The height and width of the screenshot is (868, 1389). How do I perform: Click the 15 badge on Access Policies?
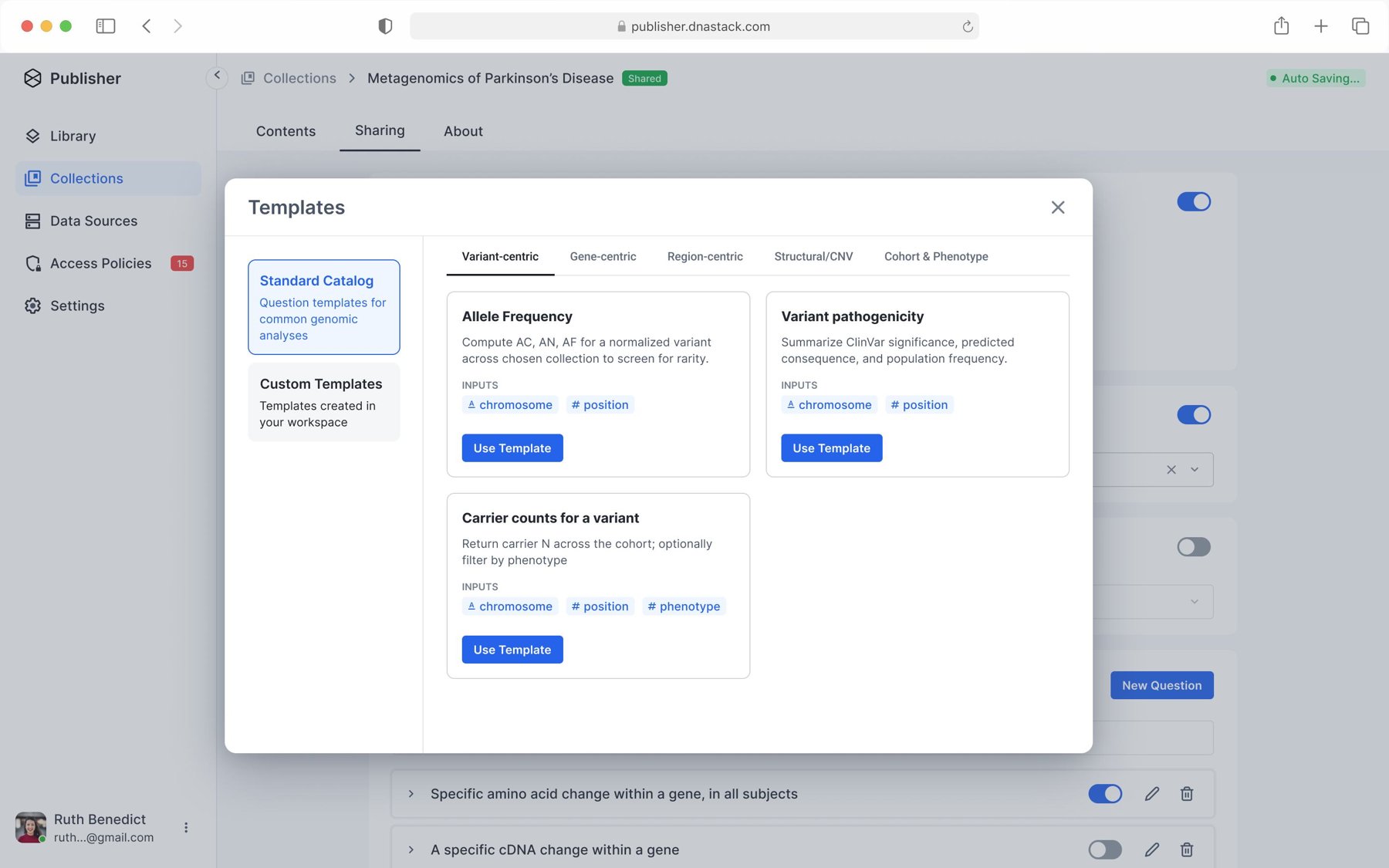pos(182,263)
